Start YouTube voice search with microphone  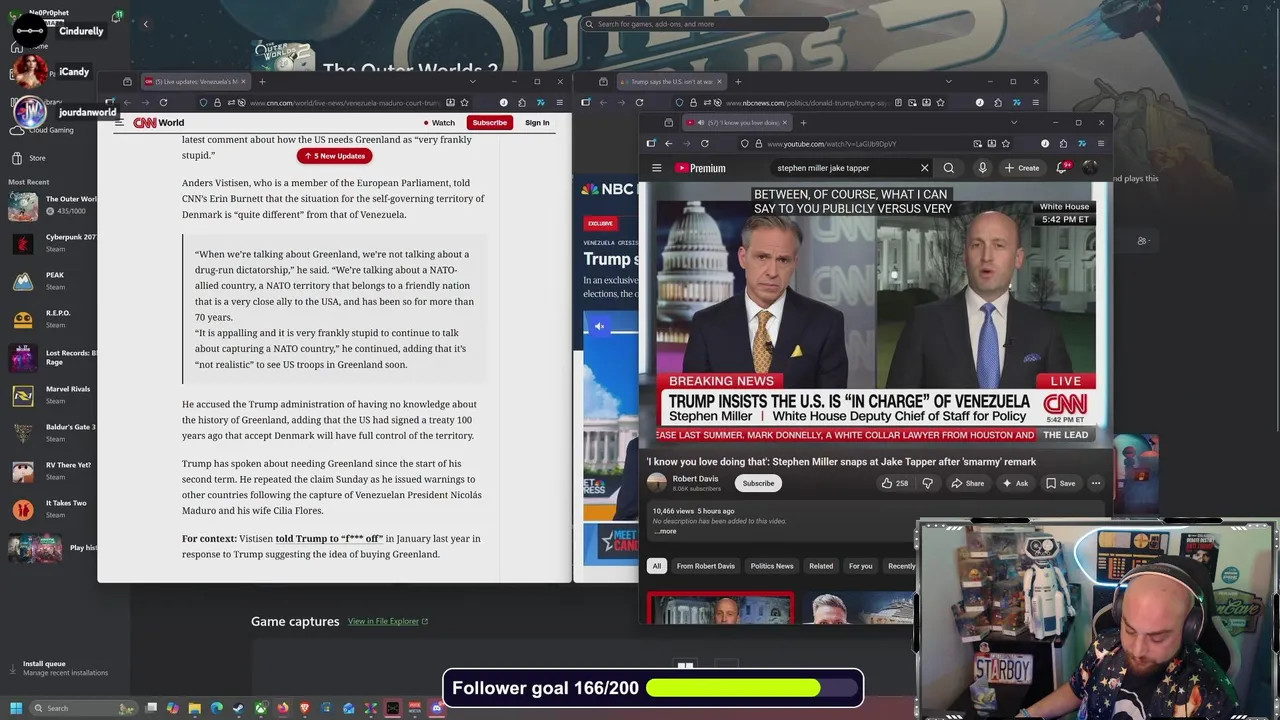[x=982, y=168]
